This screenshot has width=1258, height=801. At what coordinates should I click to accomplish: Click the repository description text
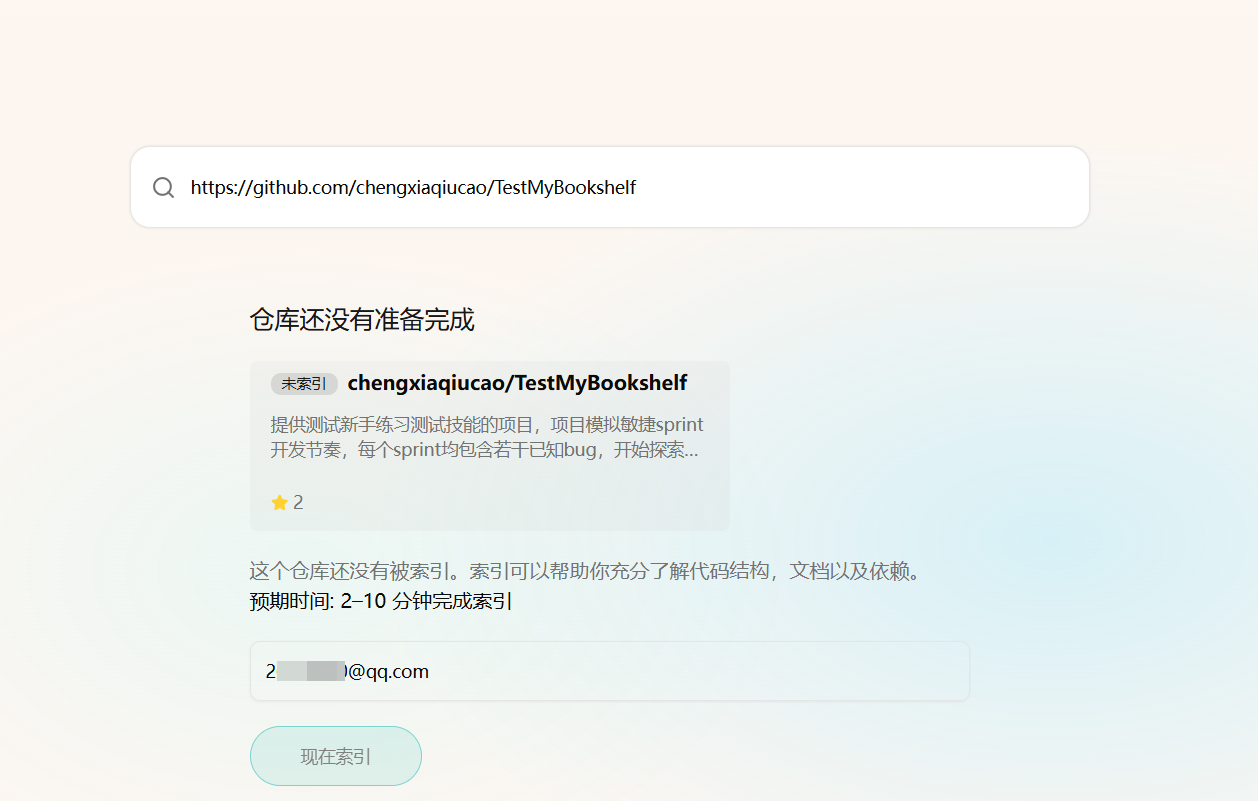[487, 438]
